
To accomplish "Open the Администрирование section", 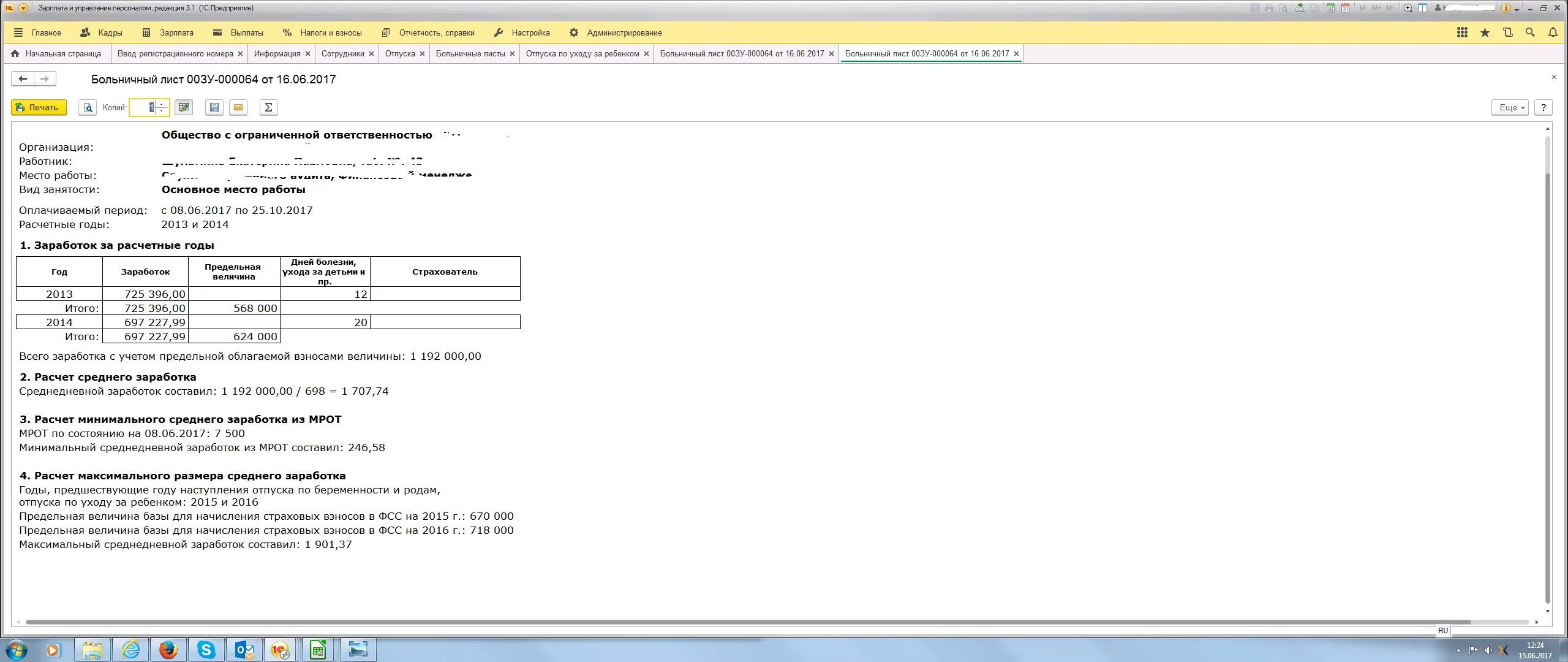I will coord(616,32).
